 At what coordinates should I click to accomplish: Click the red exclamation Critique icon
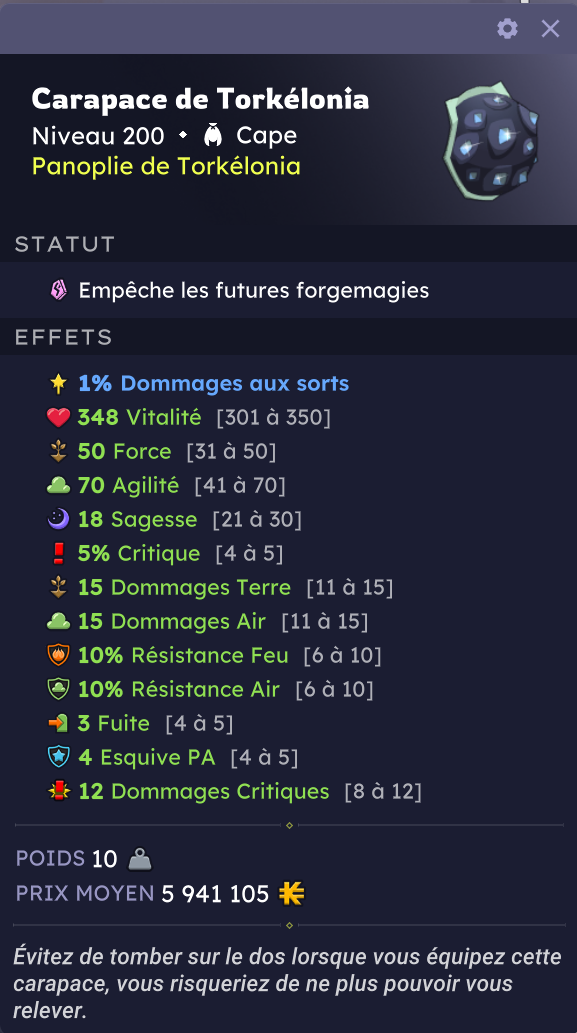pyautogui.click(x=59, y=553)
